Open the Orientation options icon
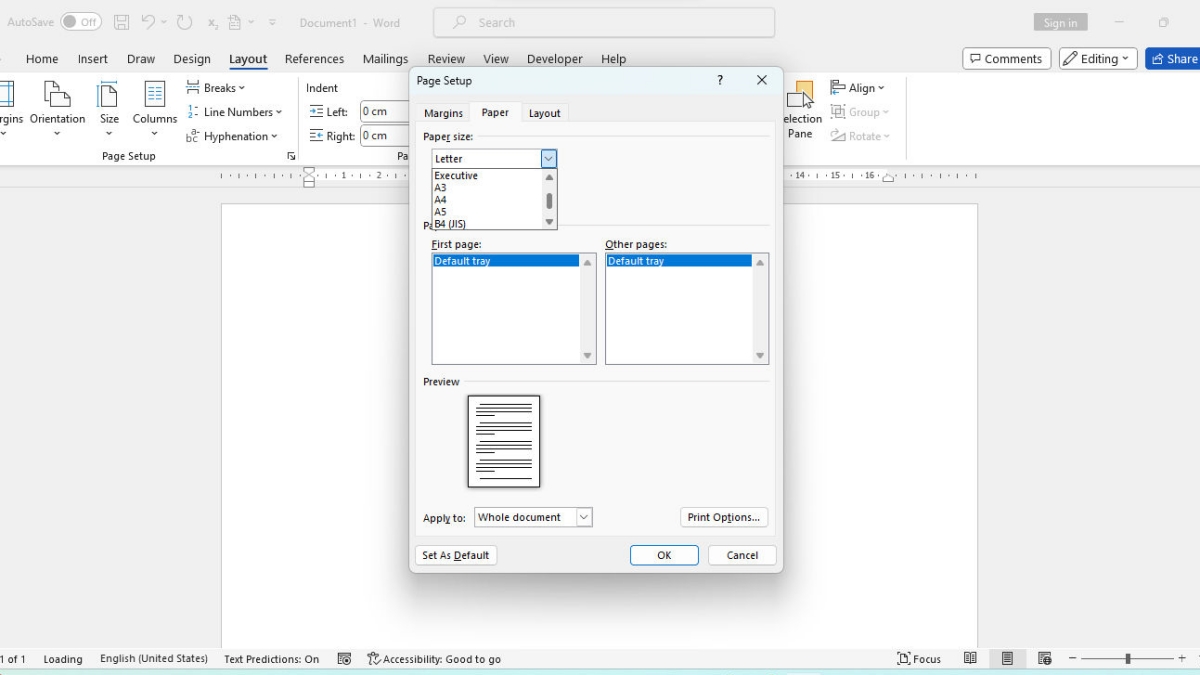1200x675 pixels. point(57,96)
